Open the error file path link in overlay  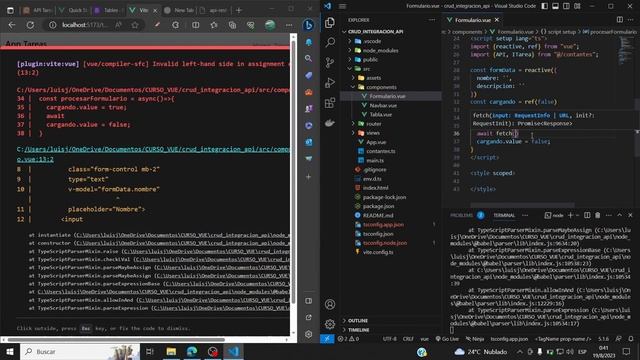153,154
